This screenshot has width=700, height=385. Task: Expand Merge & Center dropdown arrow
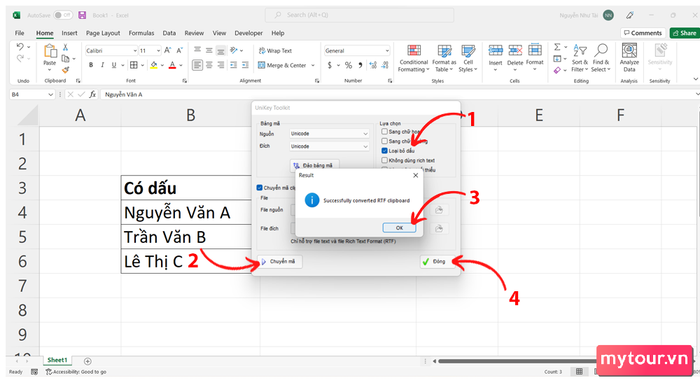point(313,65)
